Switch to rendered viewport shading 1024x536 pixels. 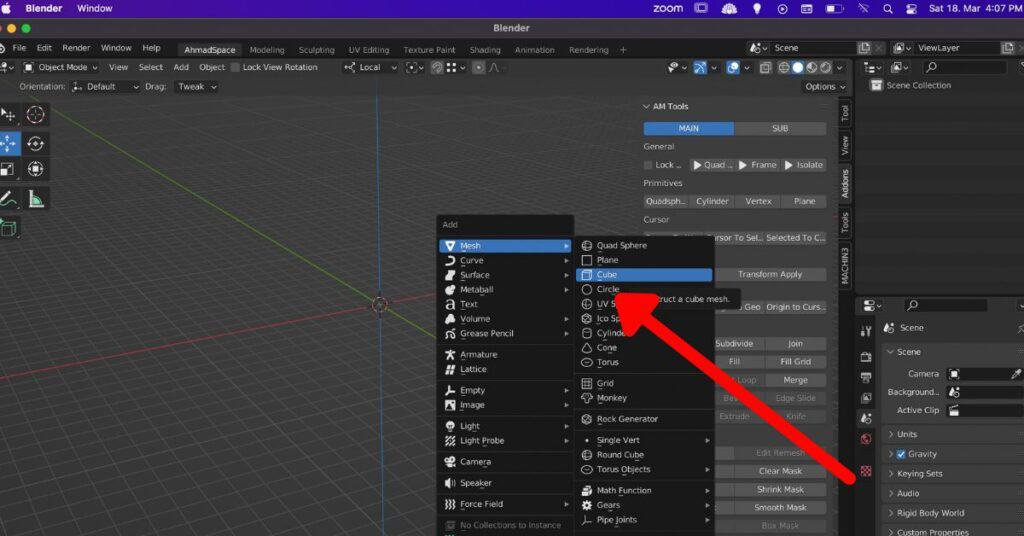tap(825, 67)
